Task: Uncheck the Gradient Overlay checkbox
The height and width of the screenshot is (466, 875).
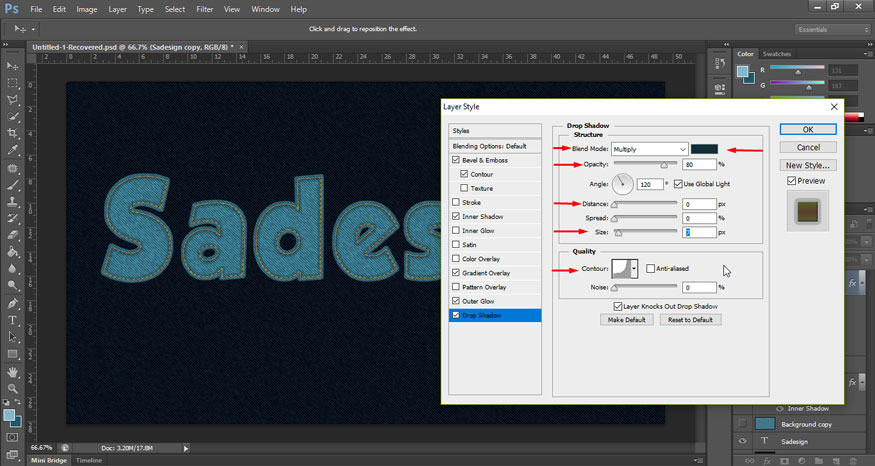Action: point(456,273)
